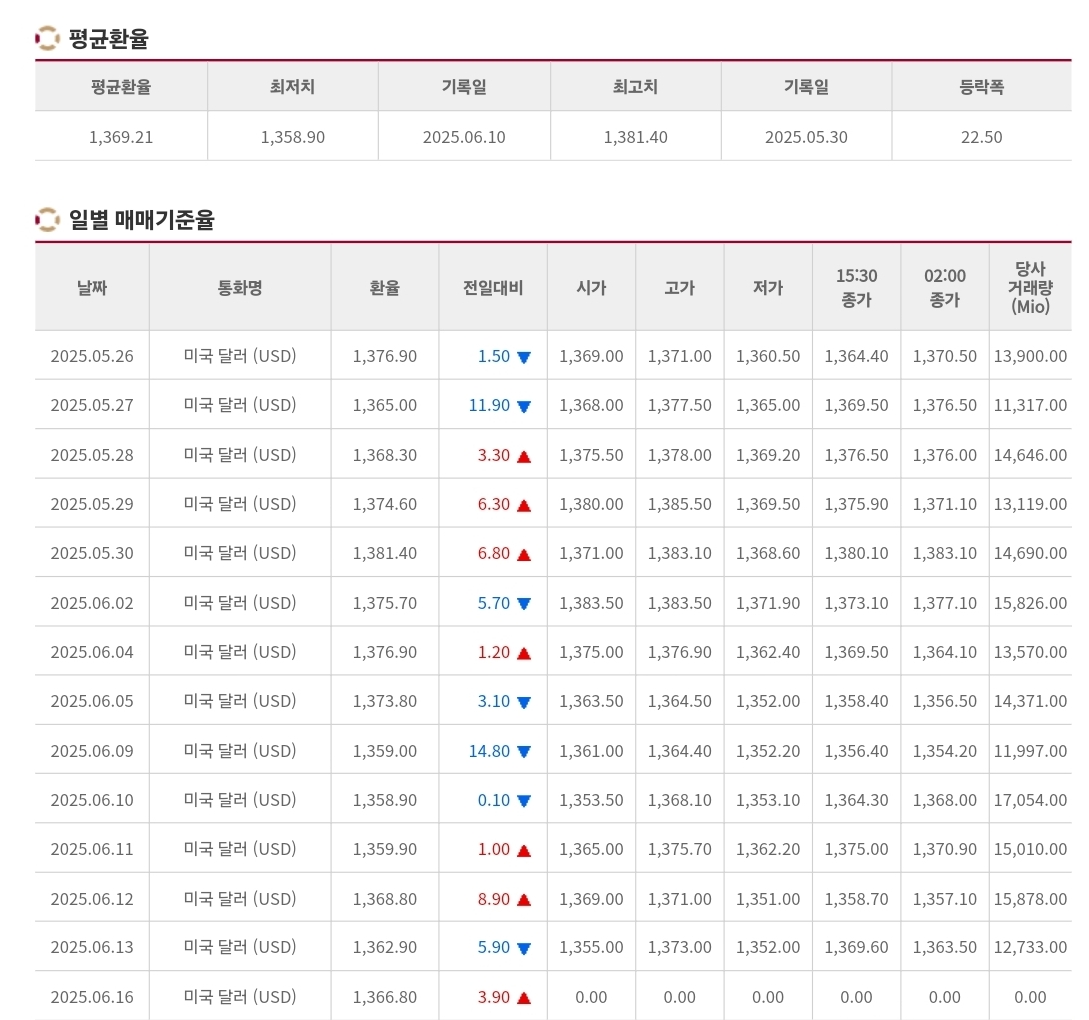The width and height of the screenshot is (1089, 1020).
Task: Click the record date 2025.06.10 in the average table
Action: tap(464, 137)
